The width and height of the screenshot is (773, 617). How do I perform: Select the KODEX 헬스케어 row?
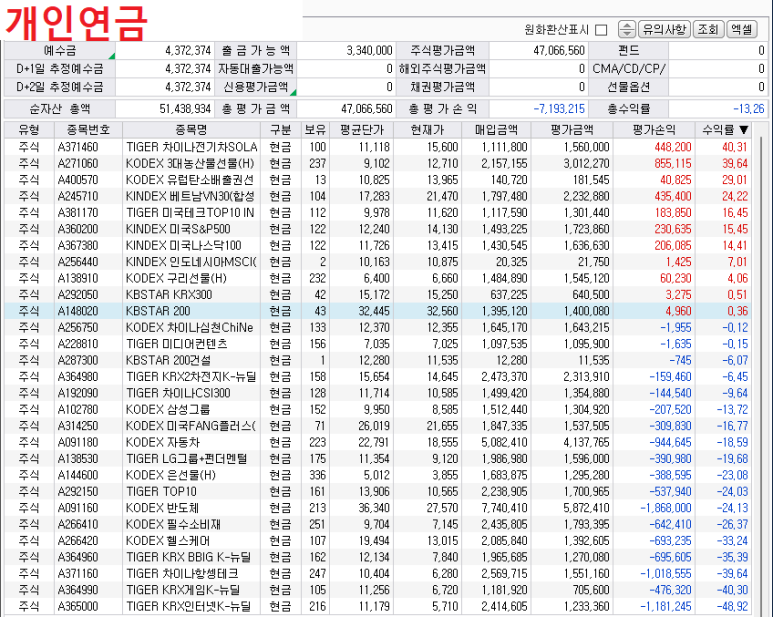[378, 541]
